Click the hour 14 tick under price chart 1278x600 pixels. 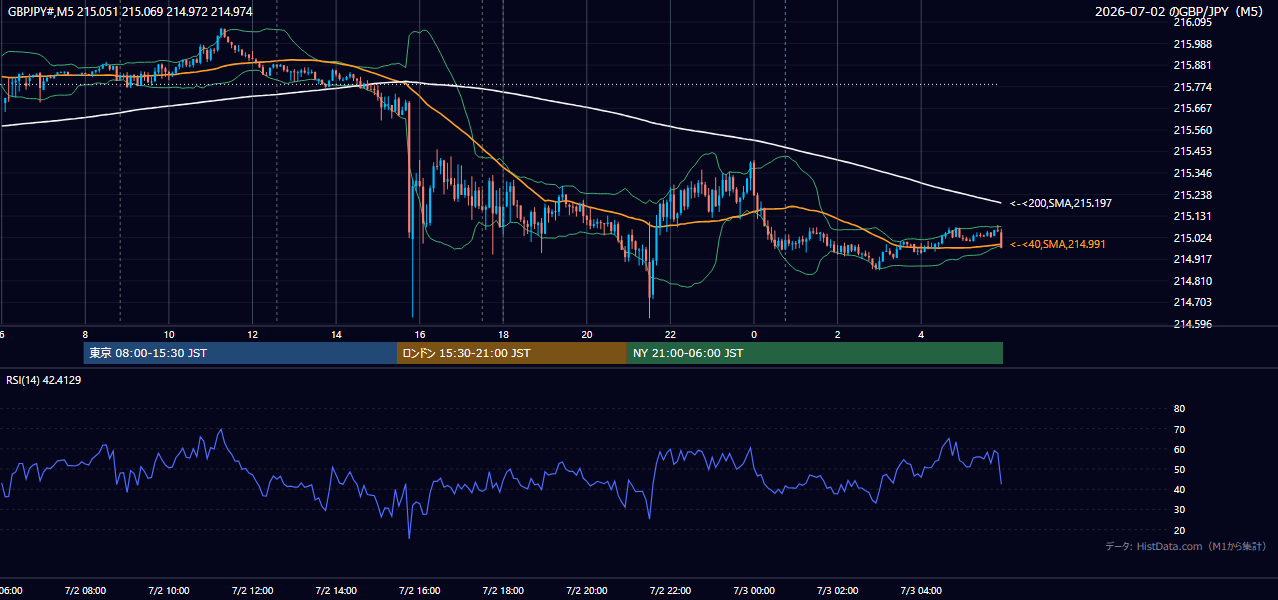(x=336, y=334)
